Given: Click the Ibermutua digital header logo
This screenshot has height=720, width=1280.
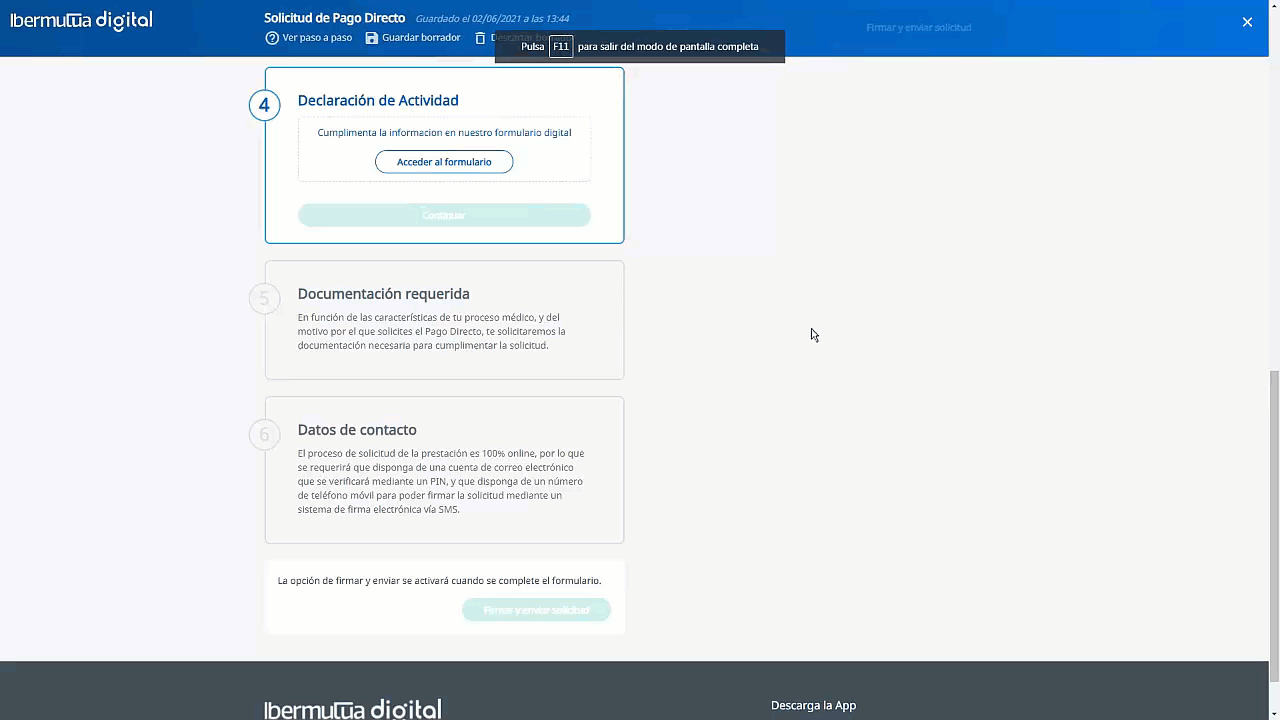Looking at the screenshot, I should coord(81,21).
